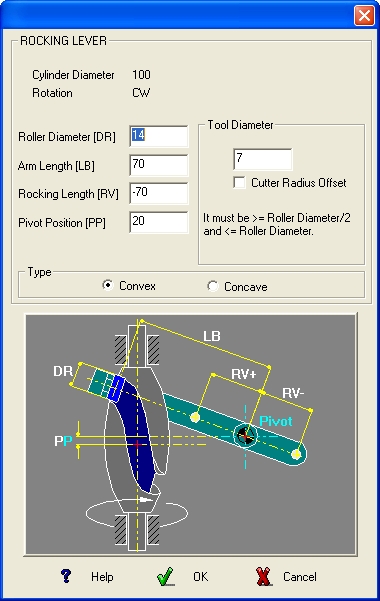Click the blue roller on the cam diagram

tap(116, 388)
